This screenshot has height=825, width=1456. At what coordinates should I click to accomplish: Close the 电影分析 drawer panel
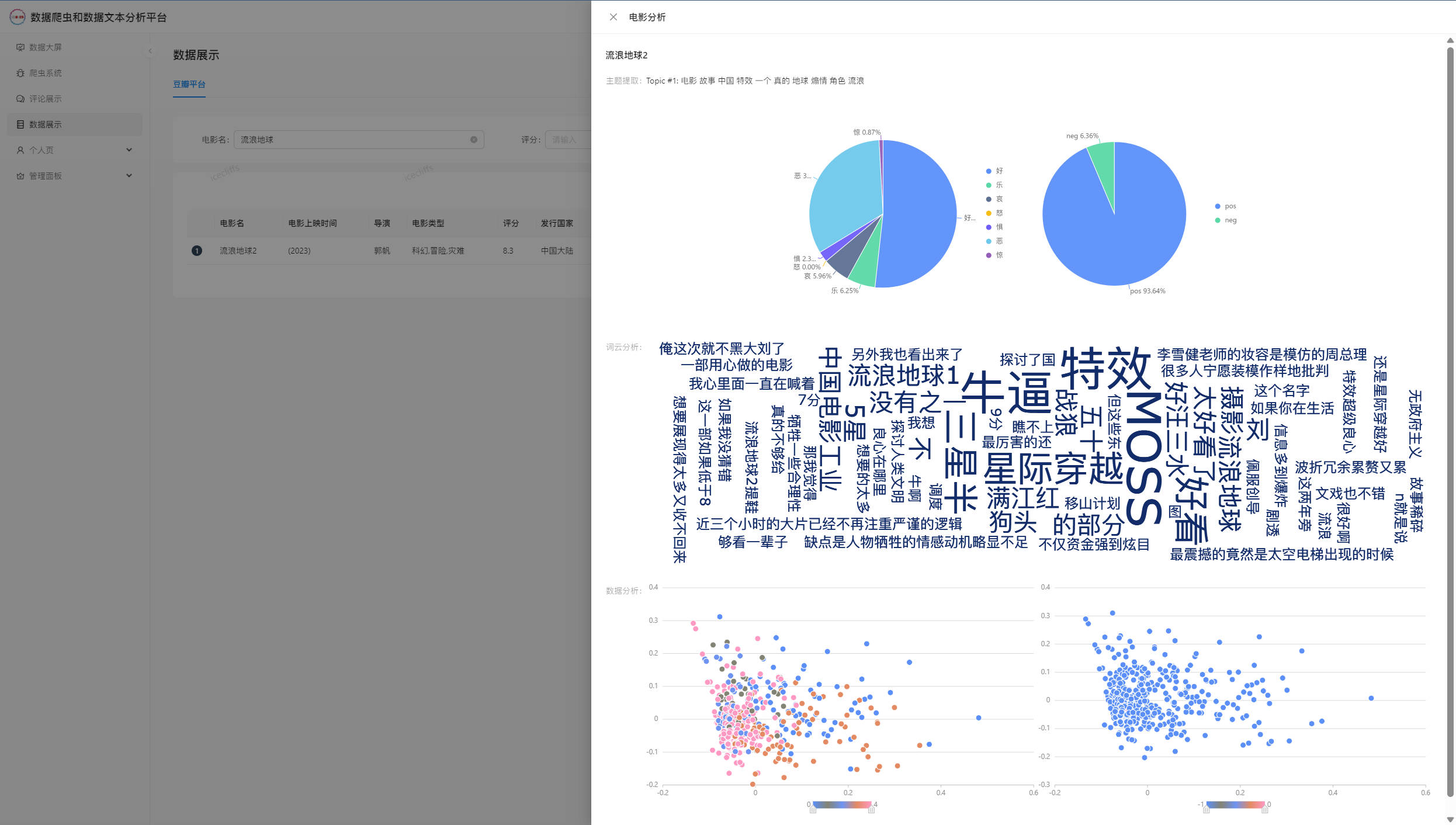(x=613, y=17)
